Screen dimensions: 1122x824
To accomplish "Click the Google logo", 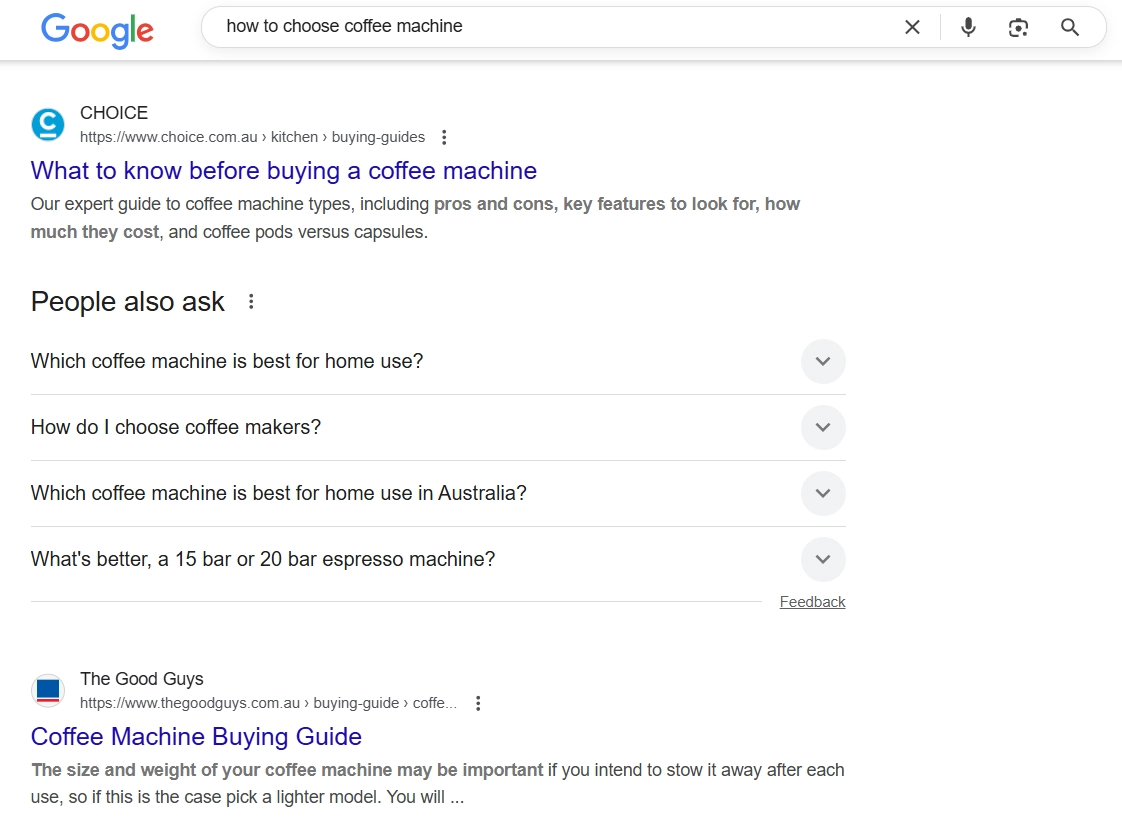I will click(97, 29).
